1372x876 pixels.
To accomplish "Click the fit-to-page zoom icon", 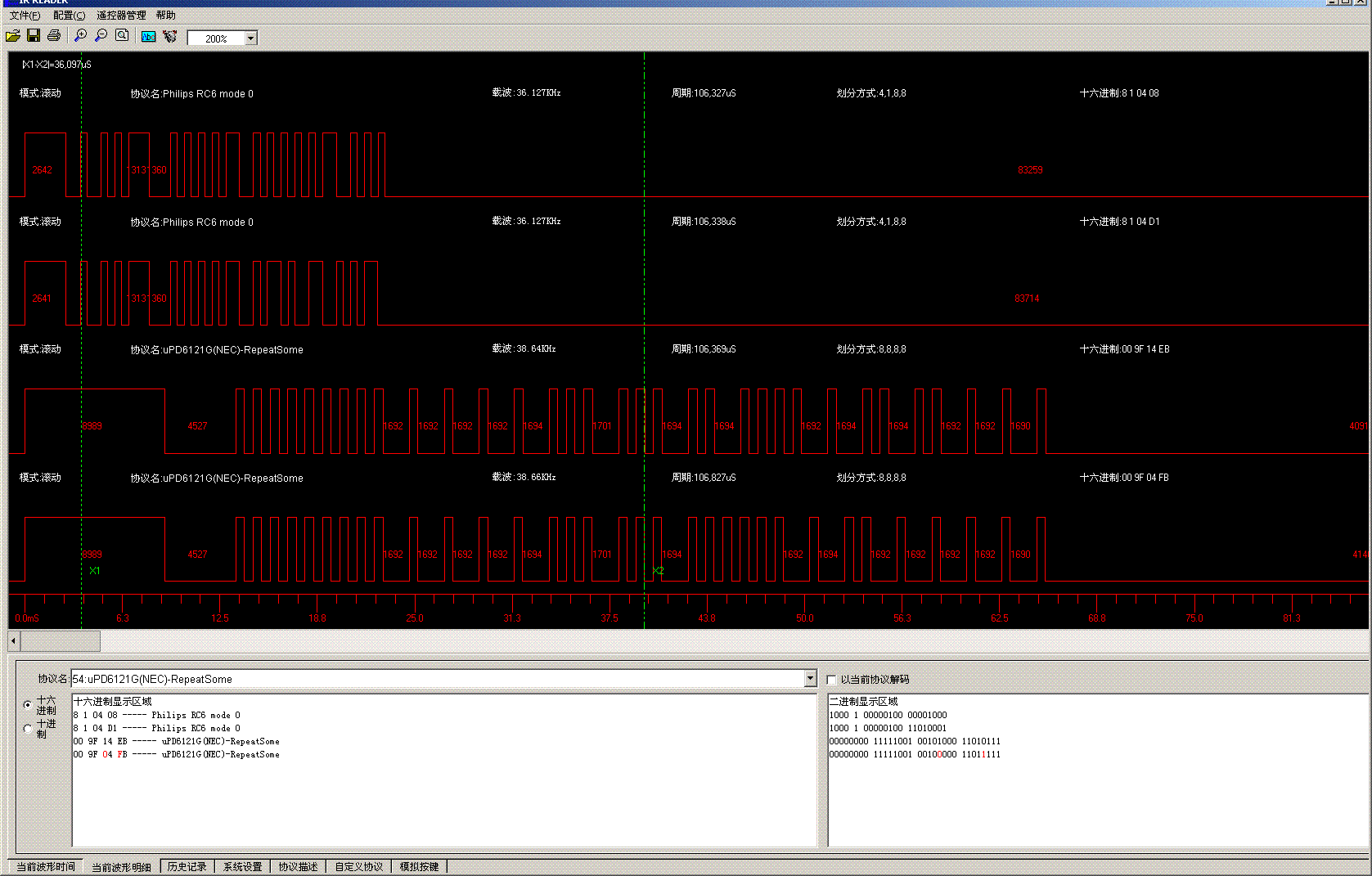I will [122, 36].
